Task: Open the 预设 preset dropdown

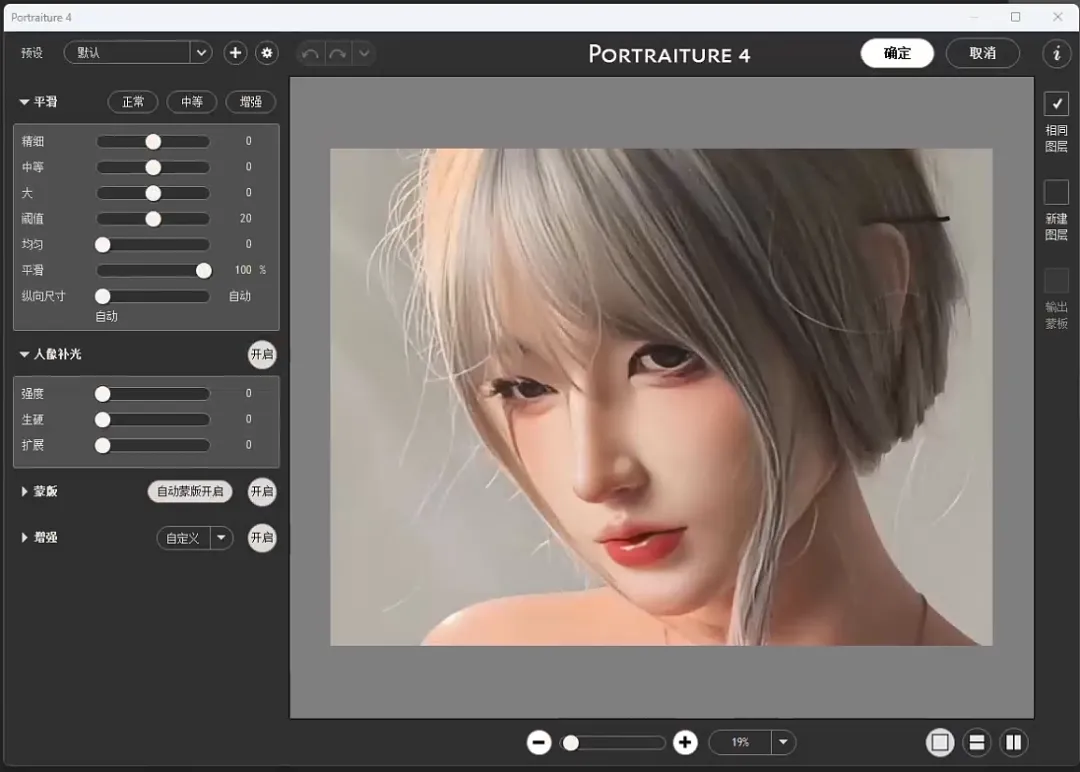Action: coord(201,53)
